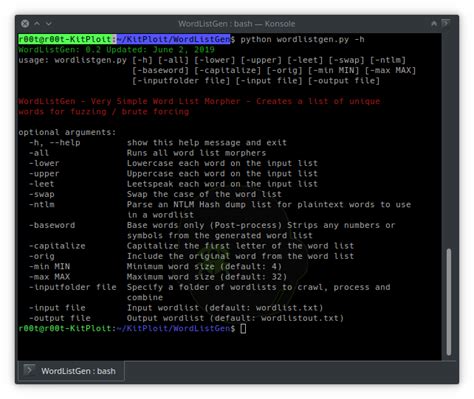Click the '-upper' argument

(44, 174)
